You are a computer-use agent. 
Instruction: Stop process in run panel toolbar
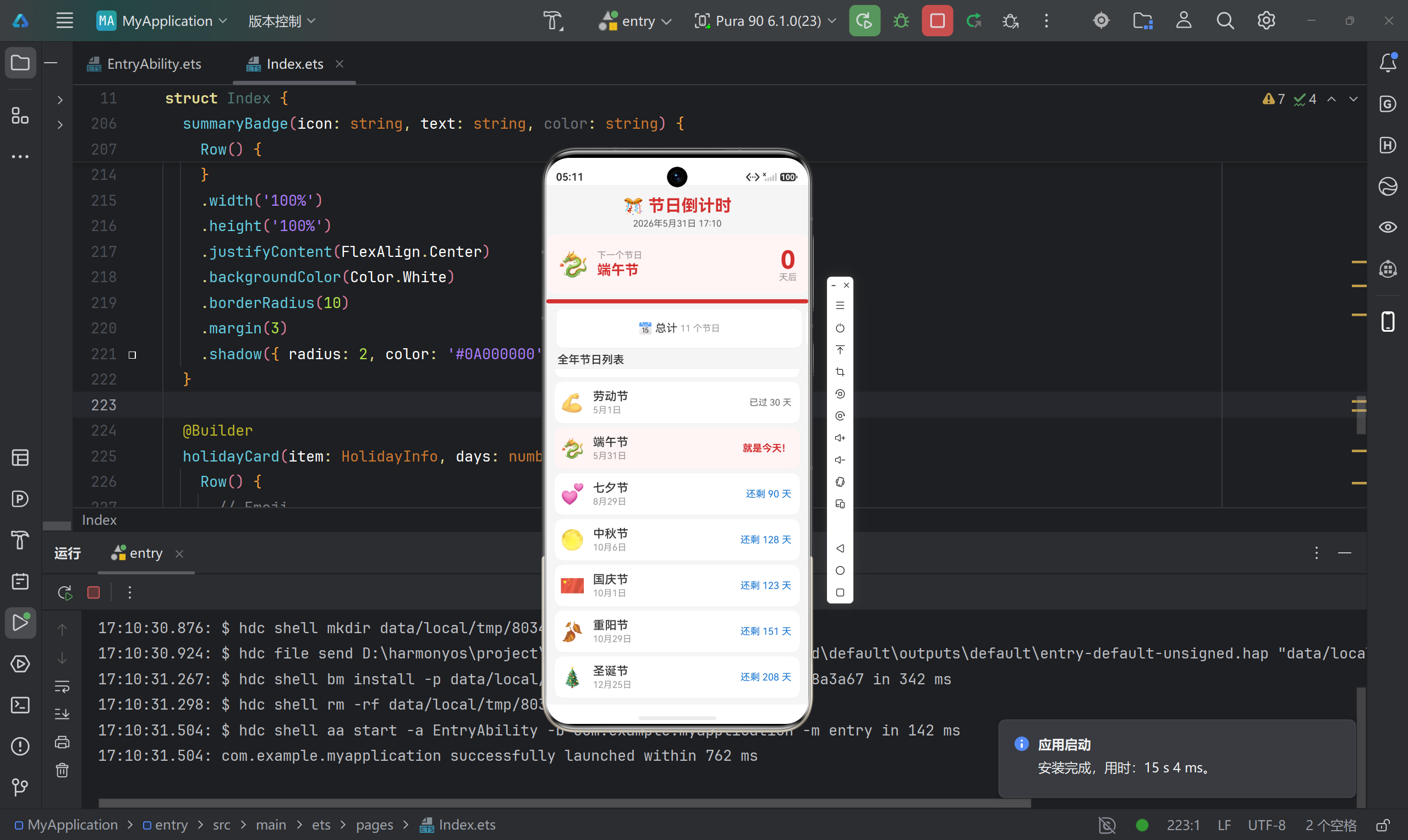94,592
